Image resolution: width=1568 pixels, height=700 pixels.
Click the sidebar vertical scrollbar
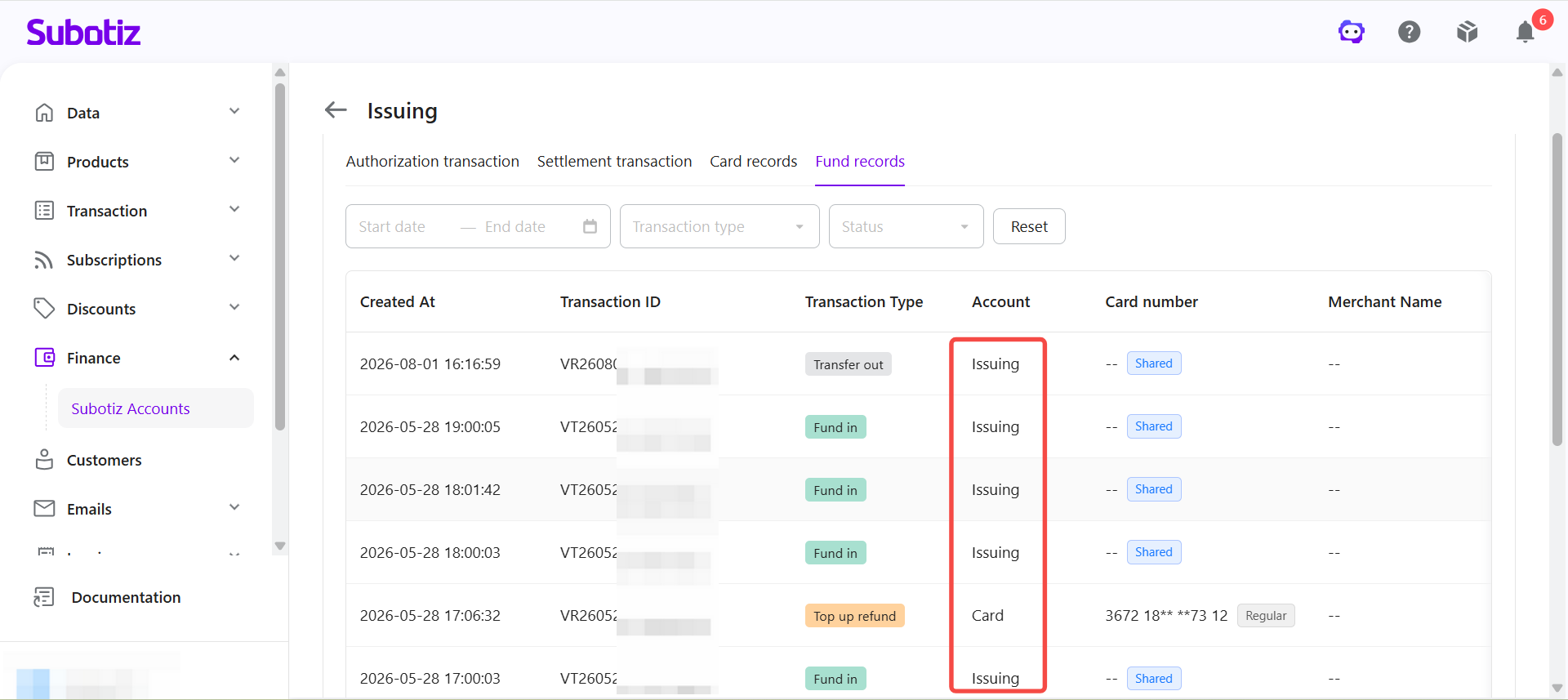tap(280, 257)
